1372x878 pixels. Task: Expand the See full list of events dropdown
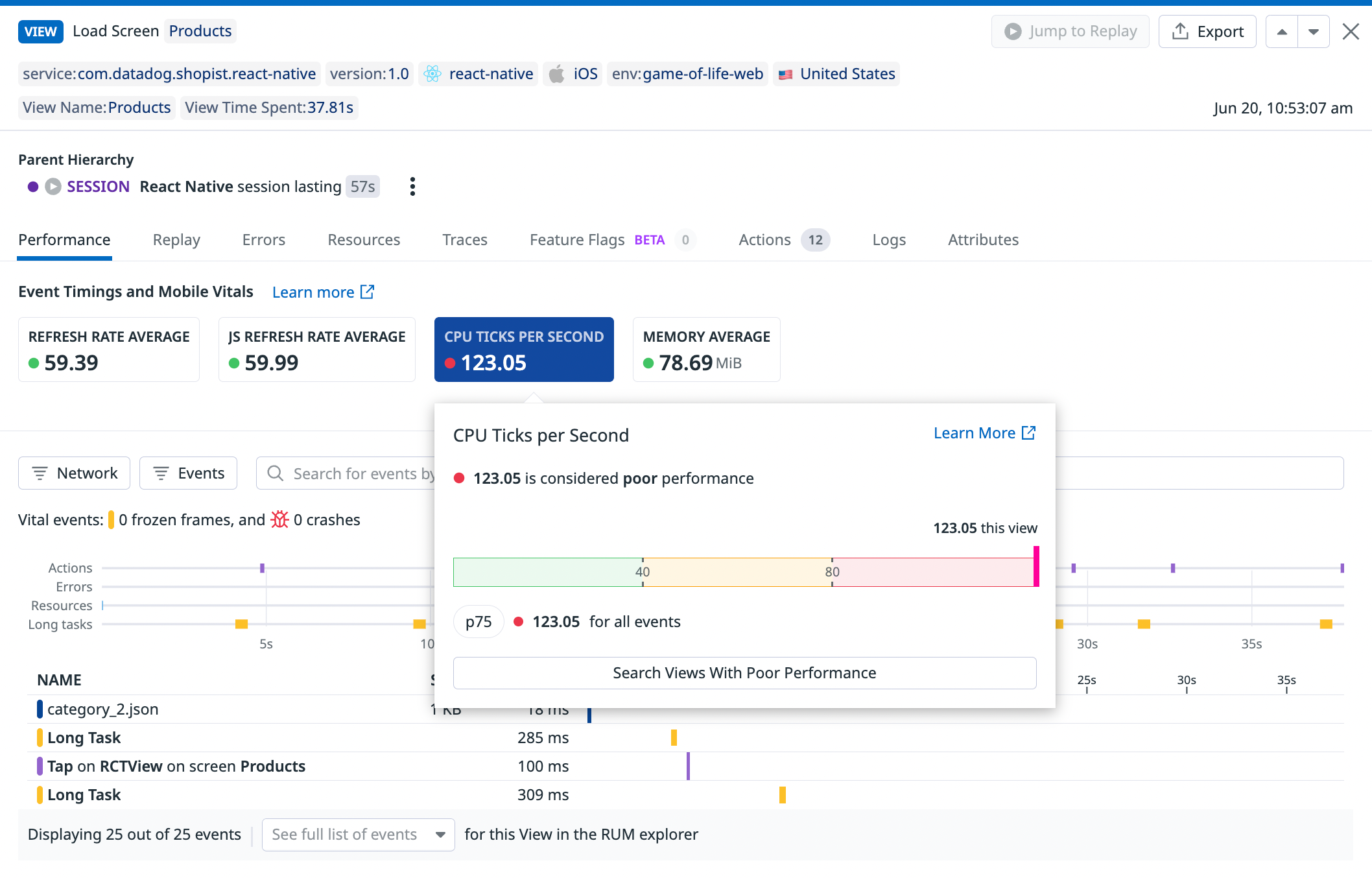(x=358, y=835)
